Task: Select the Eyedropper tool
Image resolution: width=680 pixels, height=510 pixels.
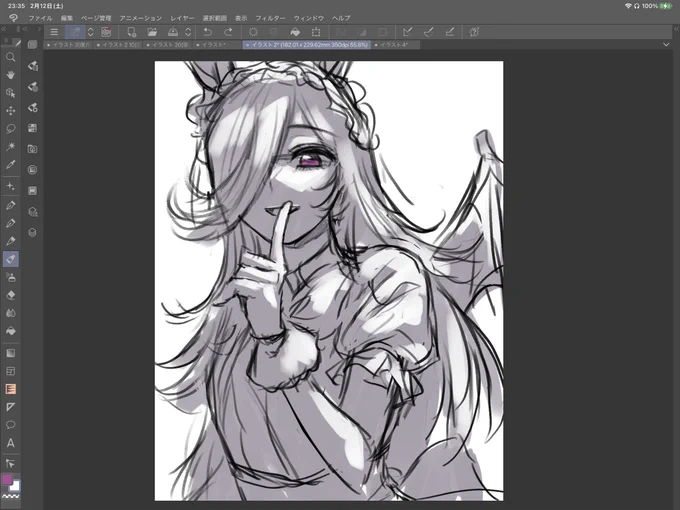Action: 10,164
